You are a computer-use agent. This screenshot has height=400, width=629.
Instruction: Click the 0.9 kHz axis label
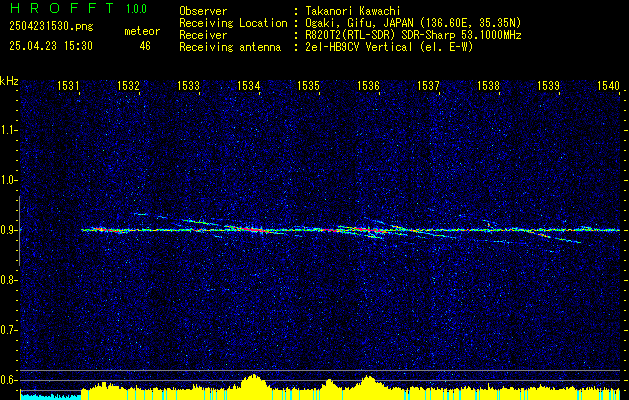point(8,230)
